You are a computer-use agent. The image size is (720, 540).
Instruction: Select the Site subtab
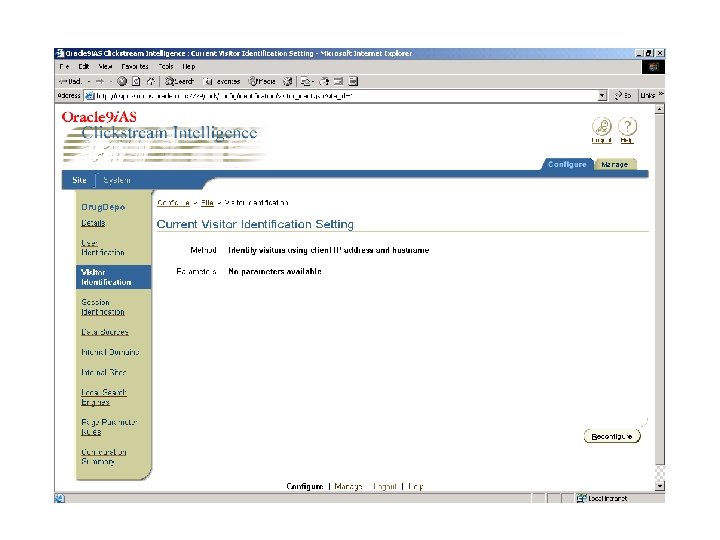79,180
